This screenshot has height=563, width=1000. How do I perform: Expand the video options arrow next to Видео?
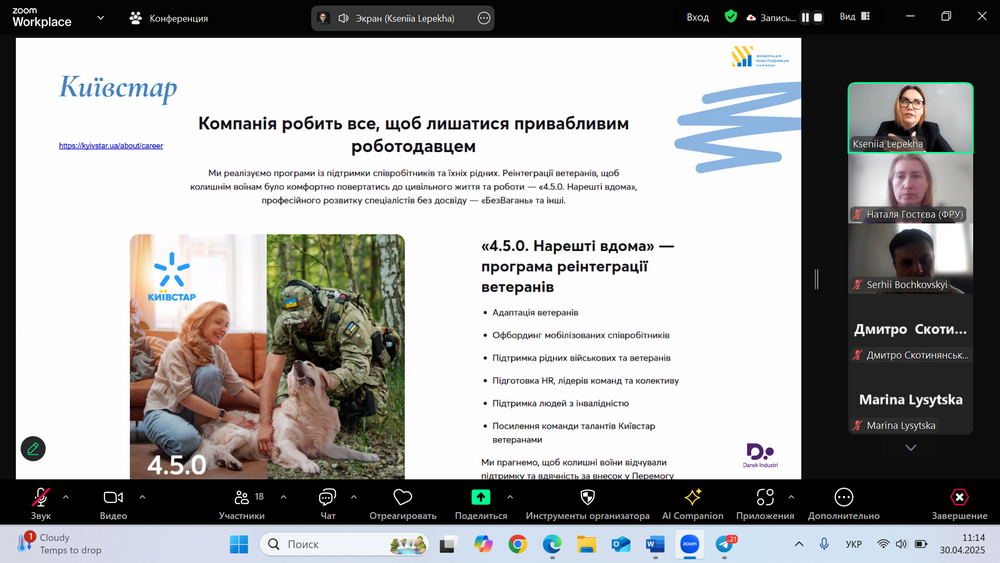[x=142, y=496]
